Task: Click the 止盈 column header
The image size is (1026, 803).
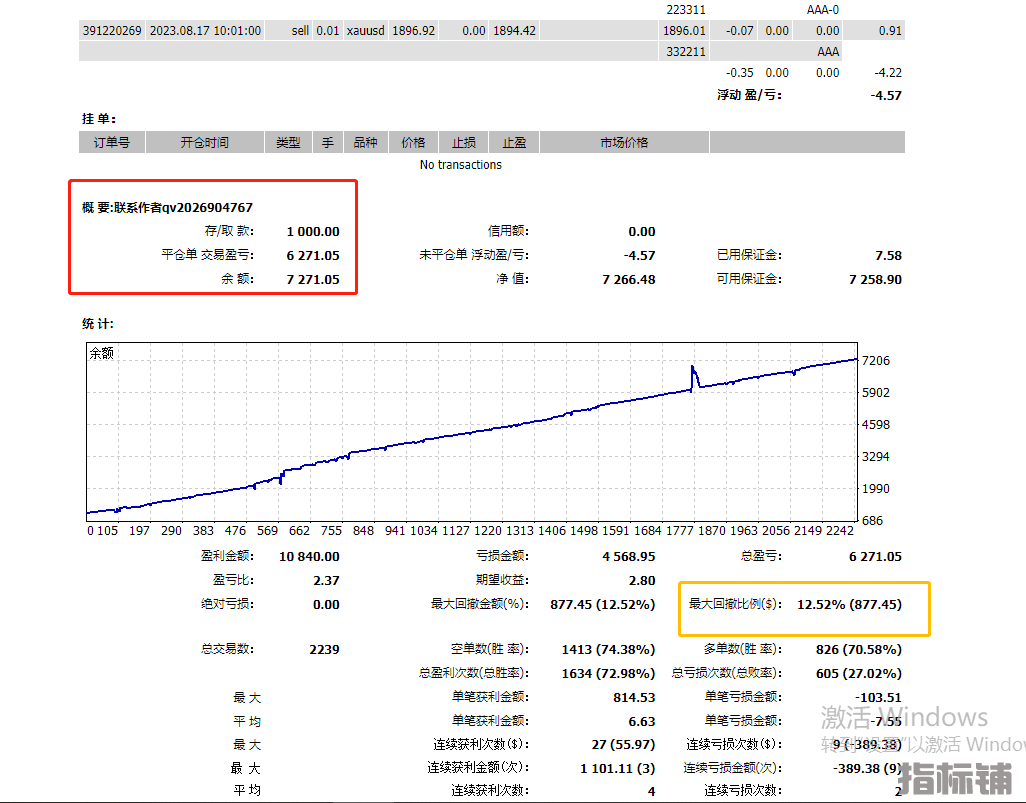Action: tap(514, 143)
